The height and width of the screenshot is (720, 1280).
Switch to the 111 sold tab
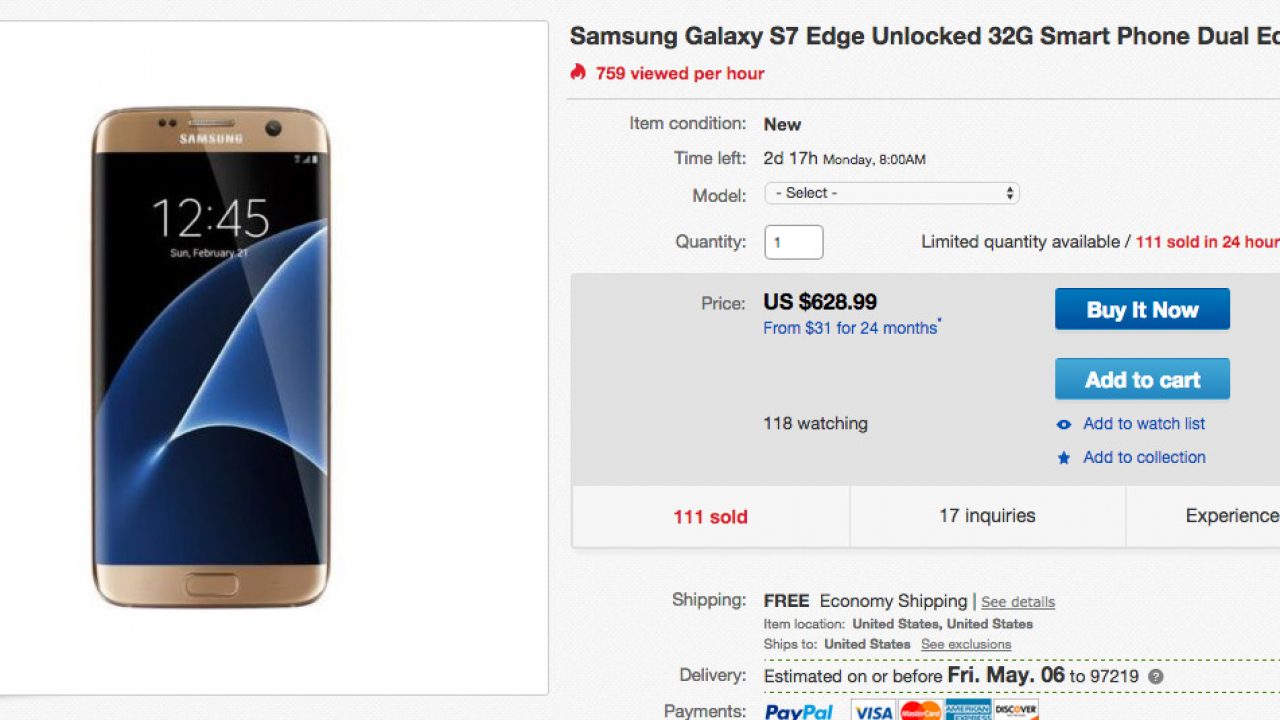[x=710, y=517]
